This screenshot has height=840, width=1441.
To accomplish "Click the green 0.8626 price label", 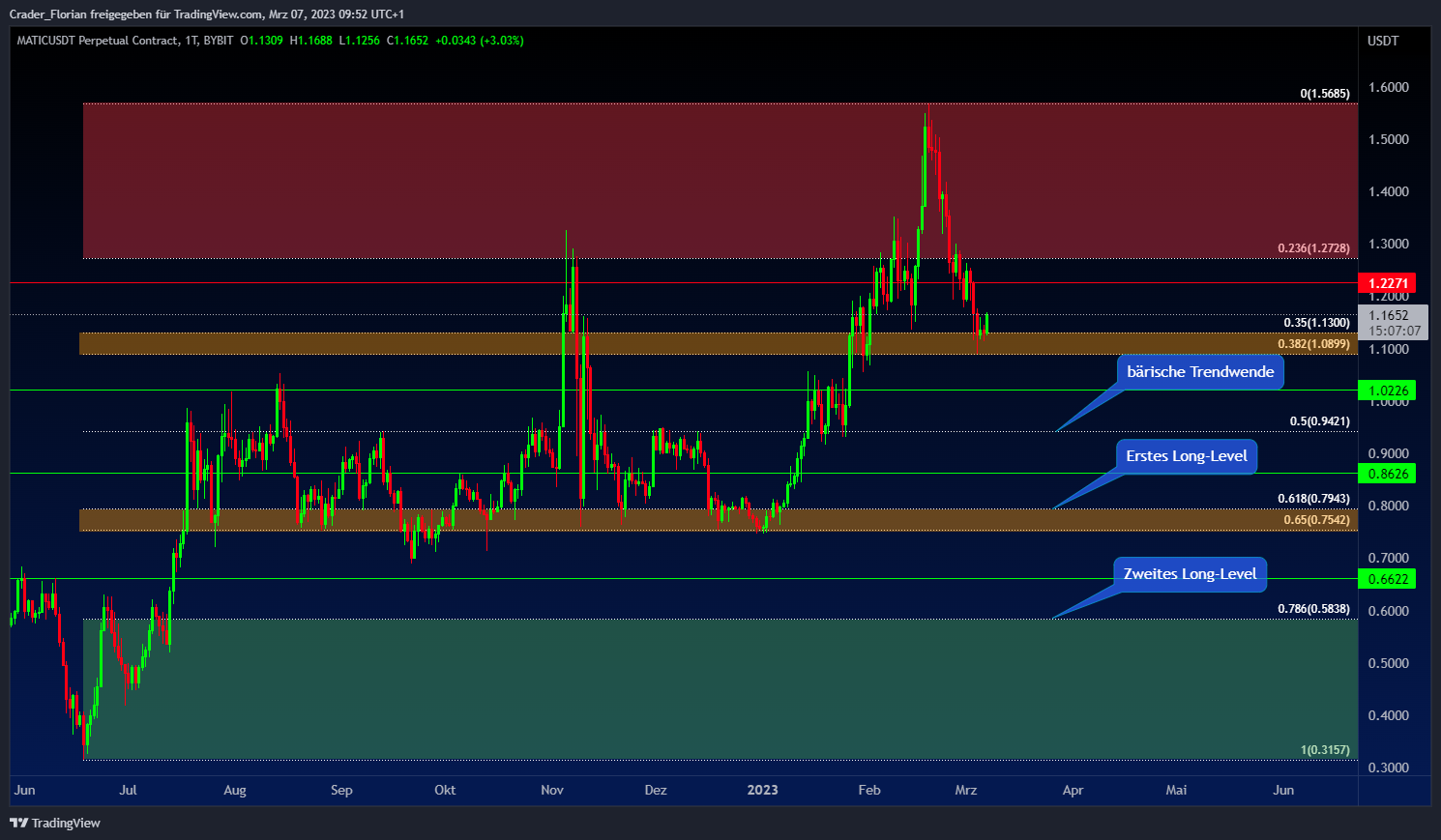I will click(1387, 474).
